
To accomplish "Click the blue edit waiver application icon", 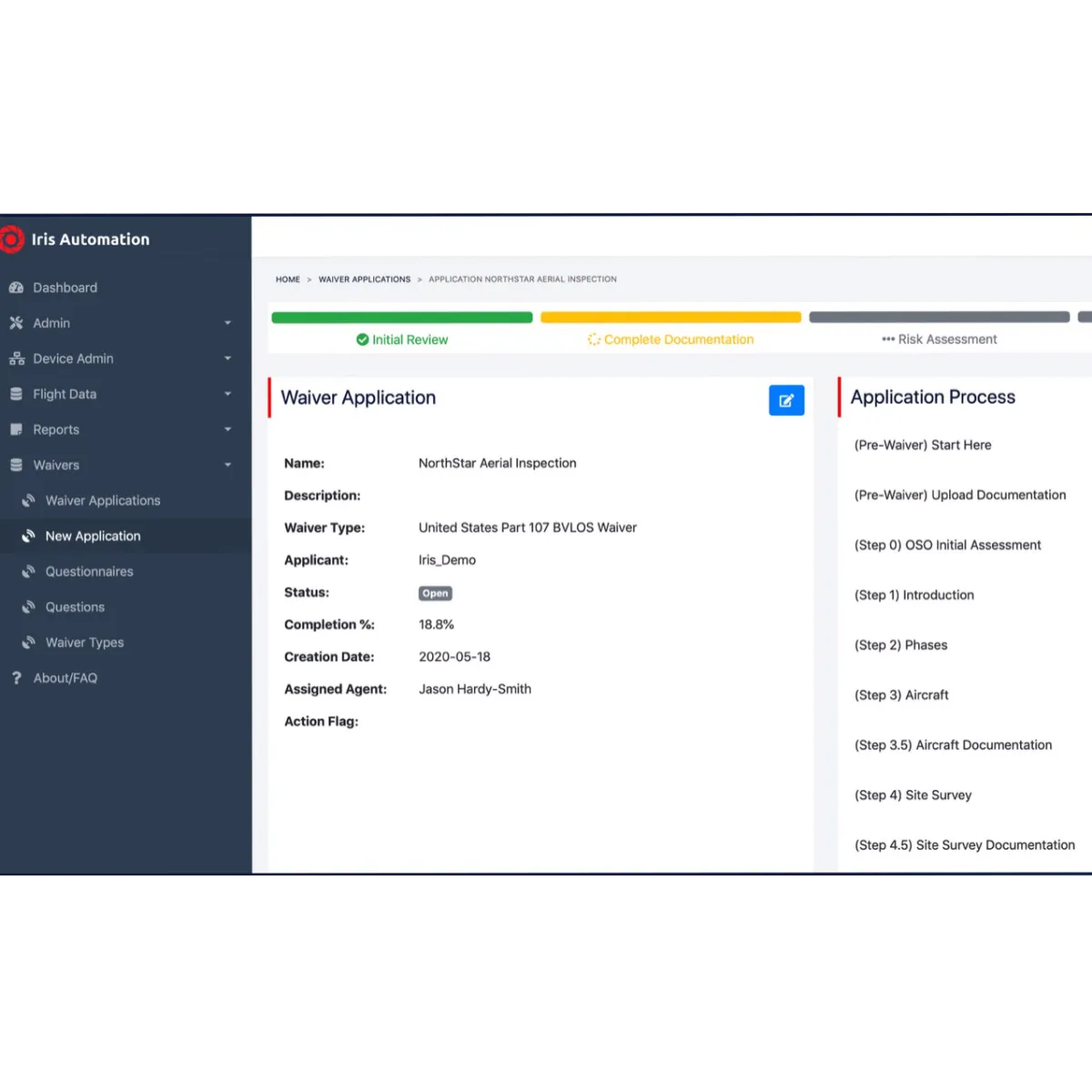I will [x=786, y=400].
